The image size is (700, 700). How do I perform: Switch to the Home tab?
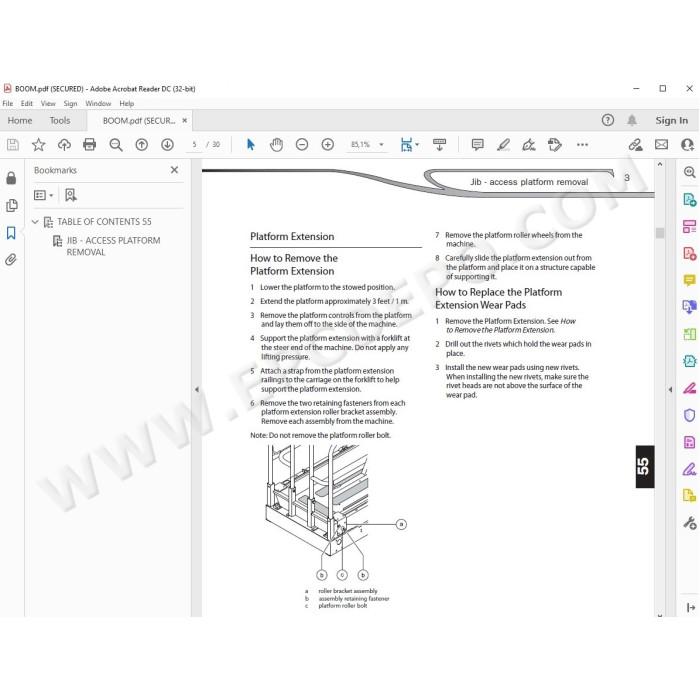click(20, 121)
